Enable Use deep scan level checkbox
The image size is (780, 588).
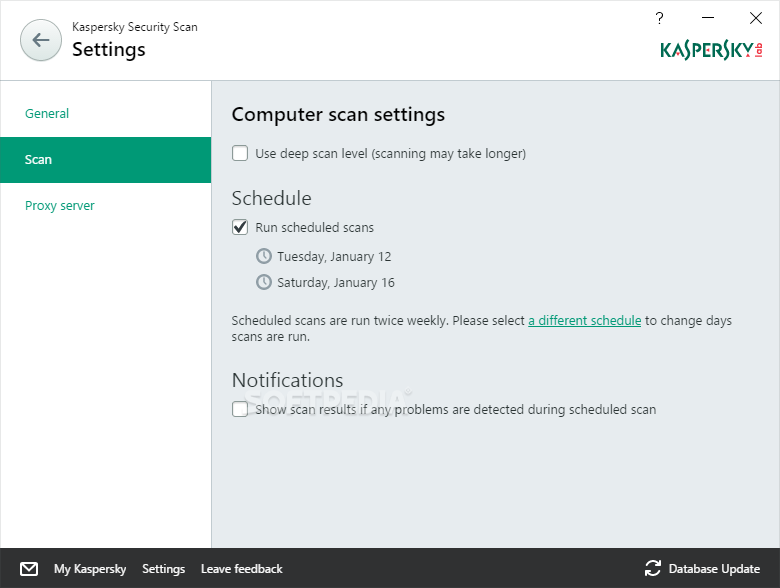point(240,153)
